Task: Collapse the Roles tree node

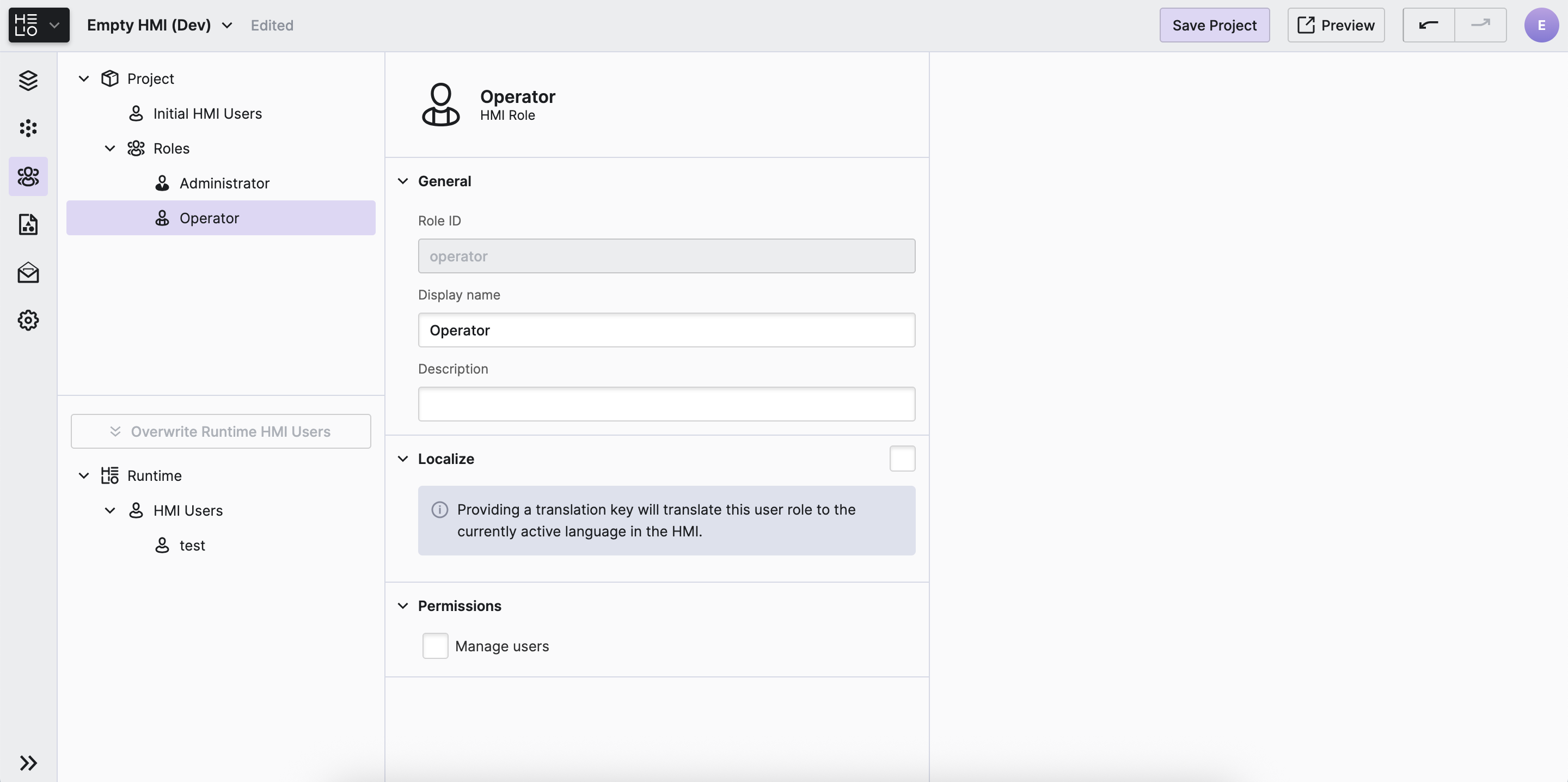Action: pos(110,148)
